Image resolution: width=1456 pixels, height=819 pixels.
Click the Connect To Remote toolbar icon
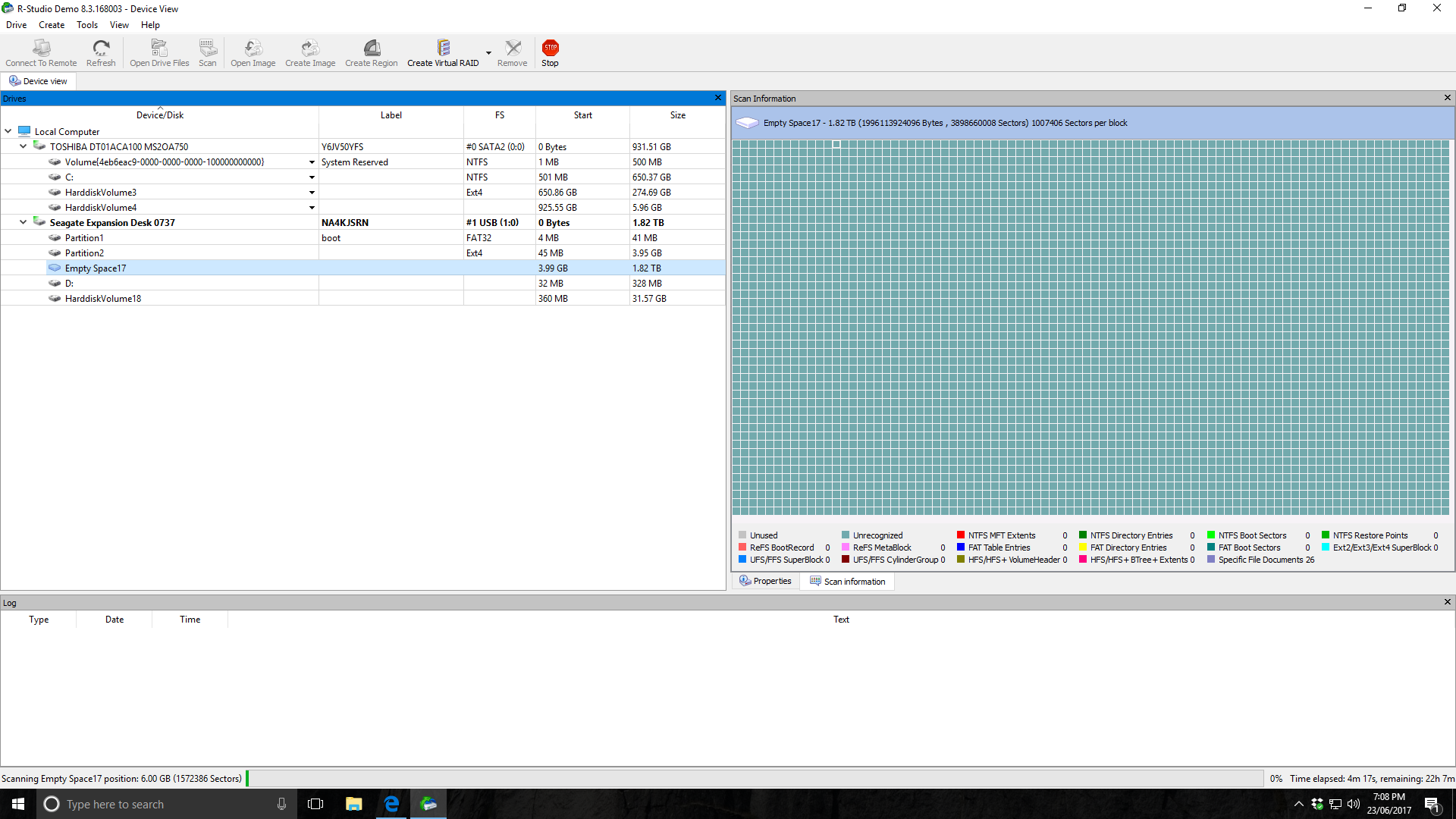tap(41, 53)
